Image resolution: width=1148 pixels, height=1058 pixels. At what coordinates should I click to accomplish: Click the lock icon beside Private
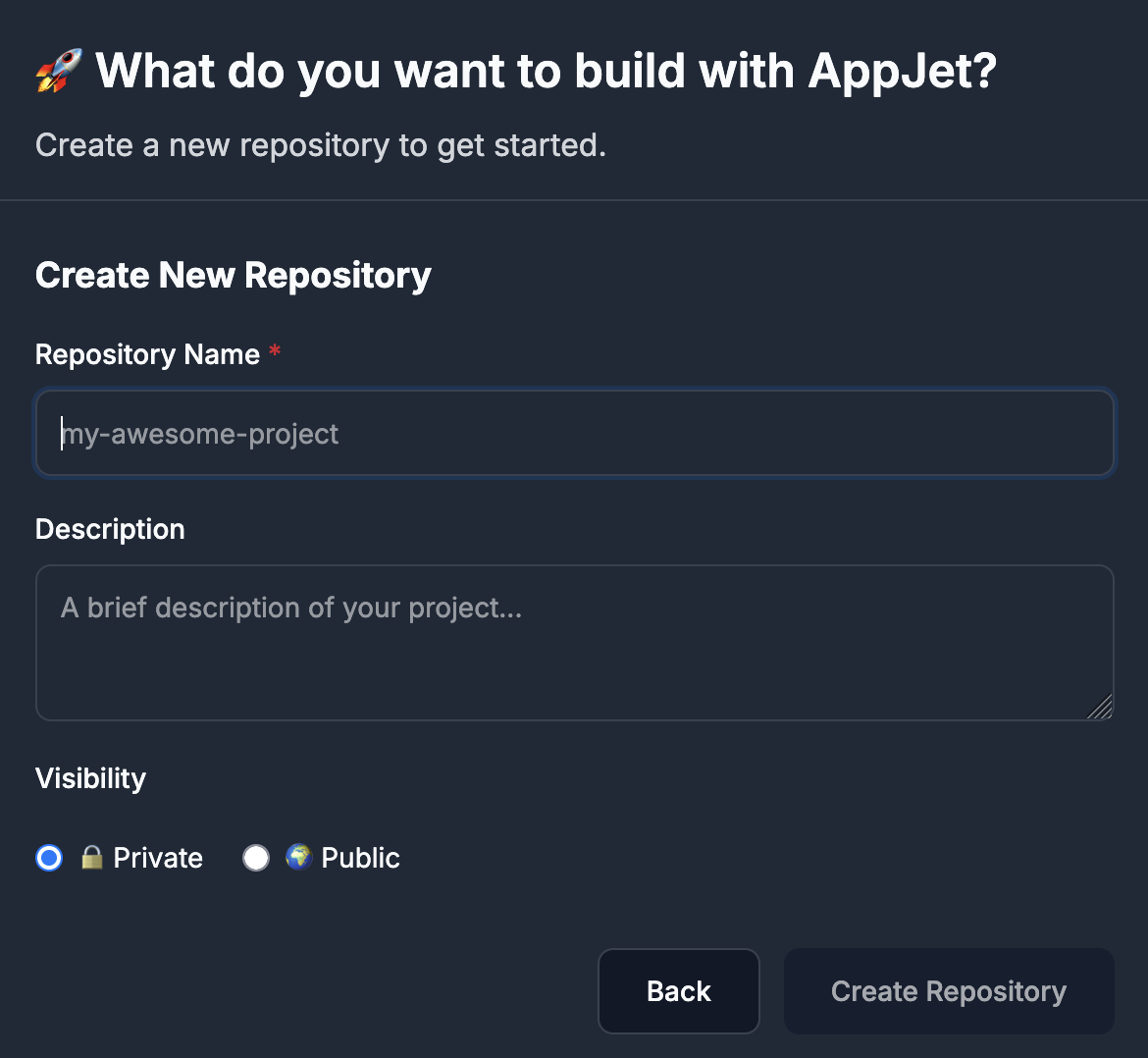click(x=91, y=857)
